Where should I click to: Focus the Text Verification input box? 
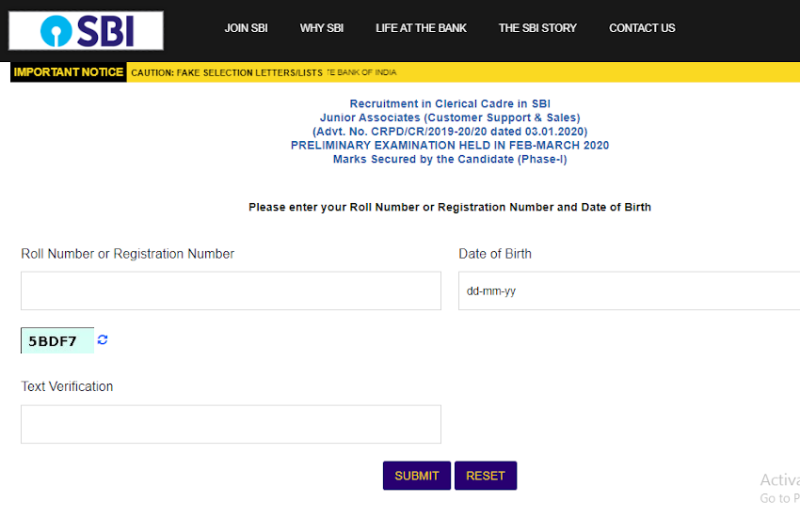point(231,424)
